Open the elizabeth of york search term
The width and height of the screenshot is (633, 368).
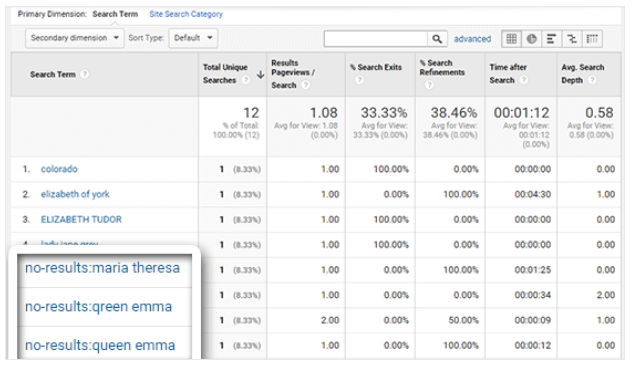[75, 194]
